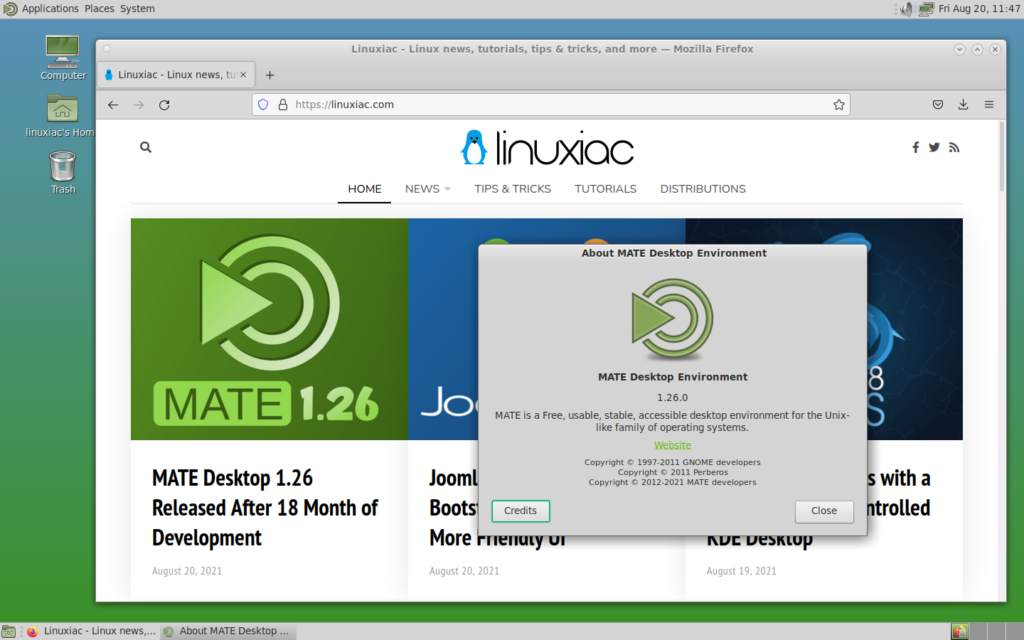
Task: Click the site padlock icon
Action: (x=283, y=104)
